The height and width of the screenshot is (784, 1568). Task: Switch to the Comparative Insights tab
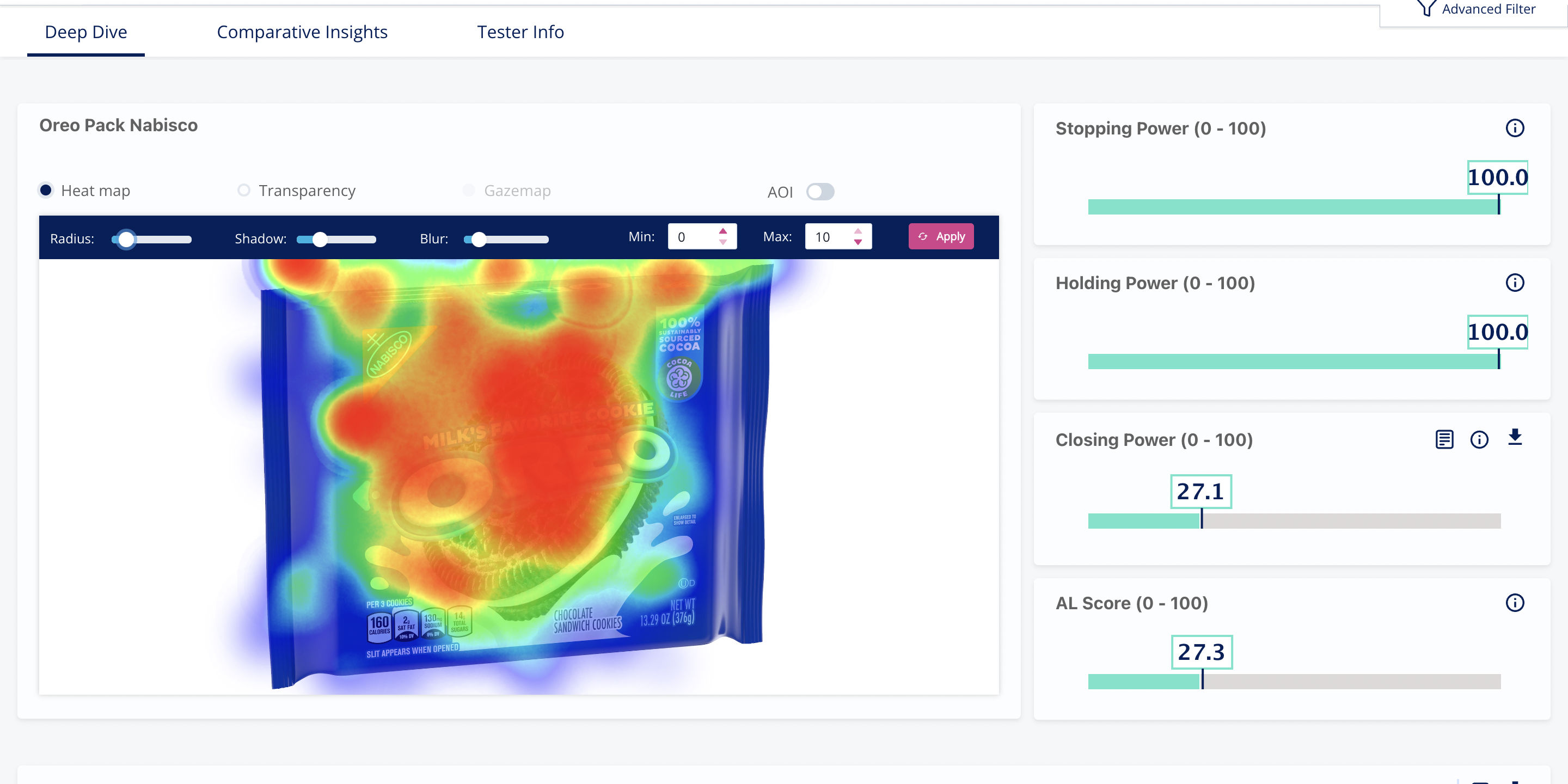click(302, 32)
